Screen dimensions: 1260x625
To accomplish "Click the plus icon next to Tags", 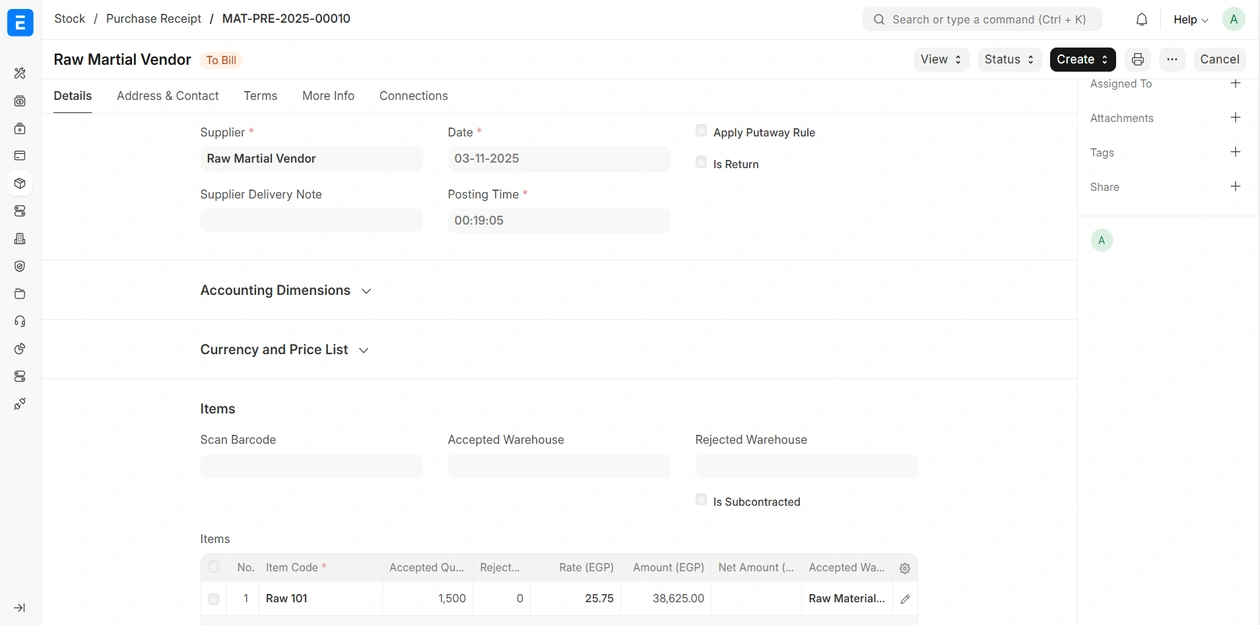I will [1235, 152].
